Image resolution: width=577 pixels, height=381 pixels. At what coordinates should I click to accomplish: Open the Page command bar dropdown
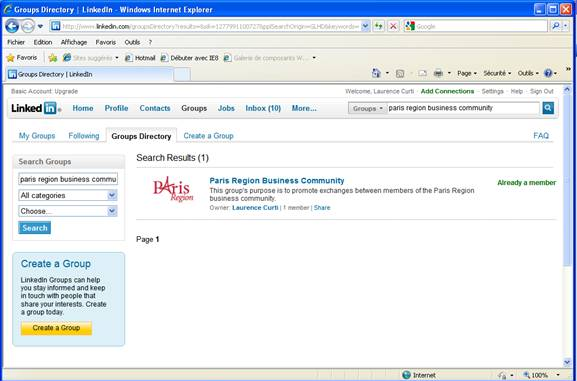467,74
